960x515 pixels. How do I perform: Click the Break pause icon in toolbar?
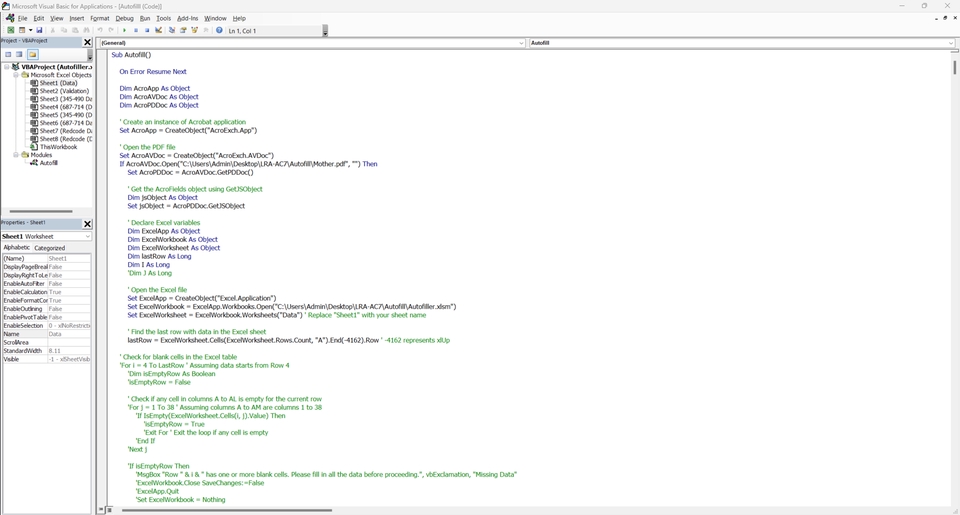(136, 30)
